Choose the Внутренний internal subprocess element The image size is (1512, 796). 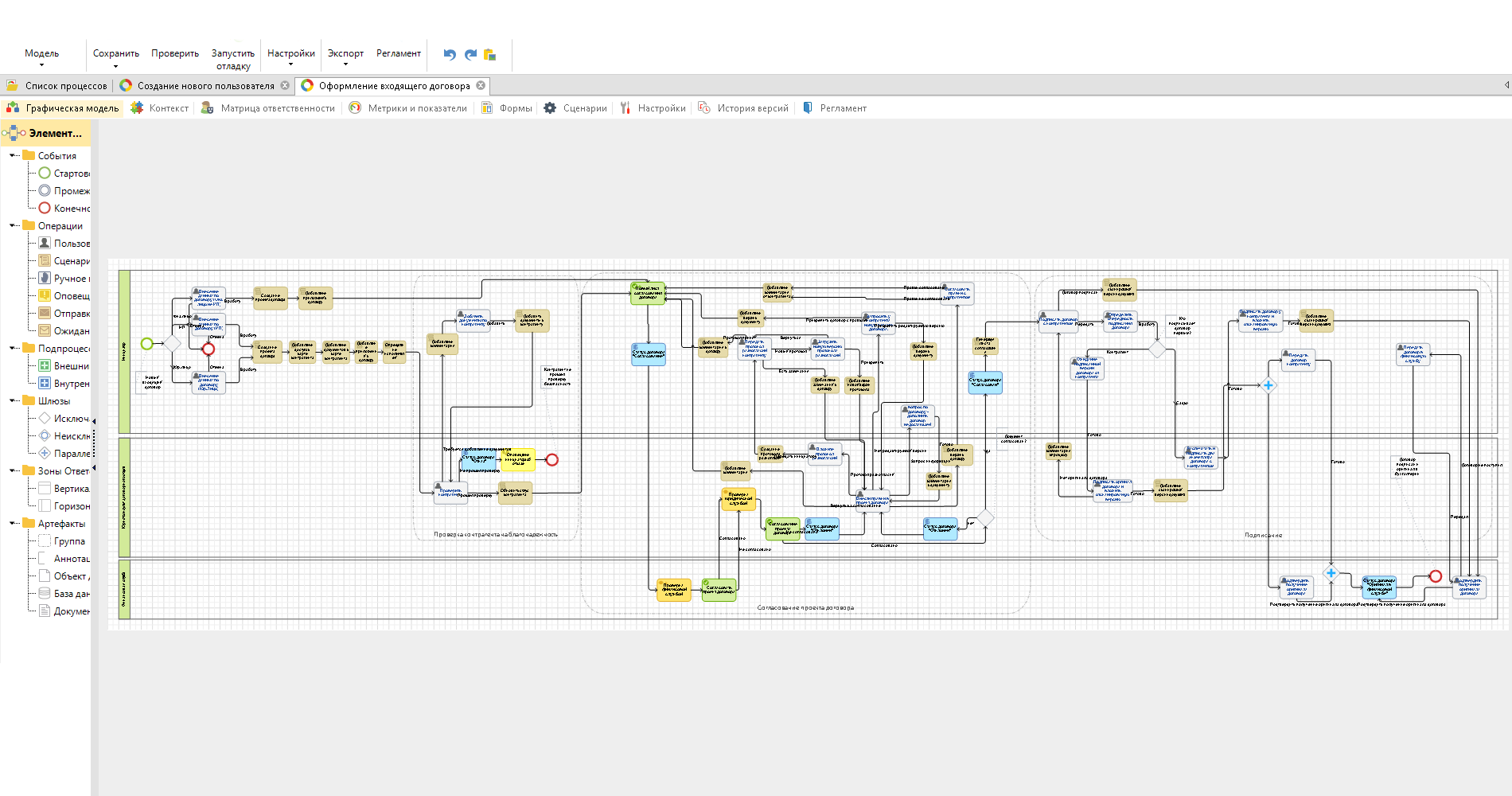pyautogui.click(x=64, y=383)
